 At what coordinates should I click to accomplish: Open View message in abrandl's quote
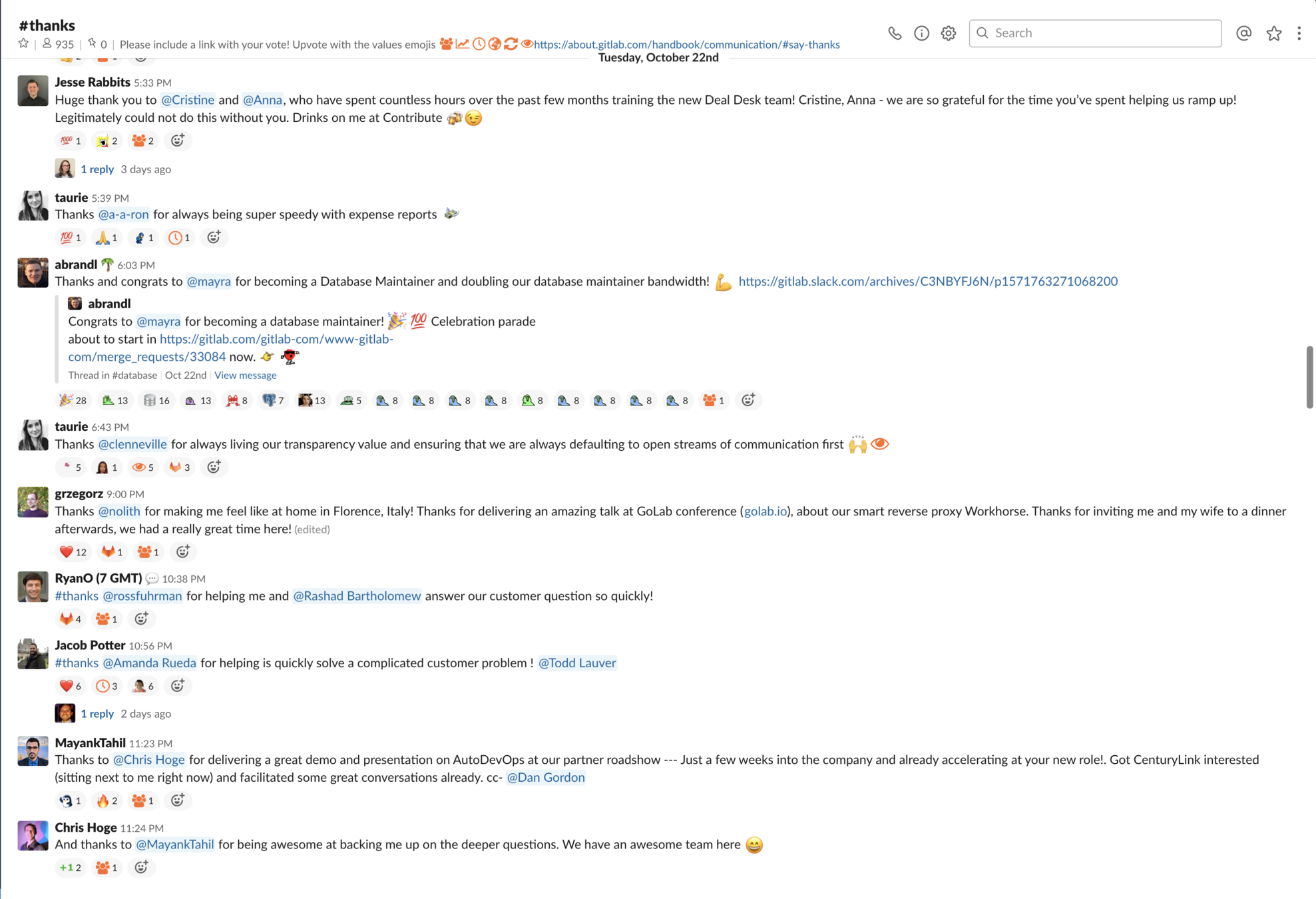click(245, 375)
